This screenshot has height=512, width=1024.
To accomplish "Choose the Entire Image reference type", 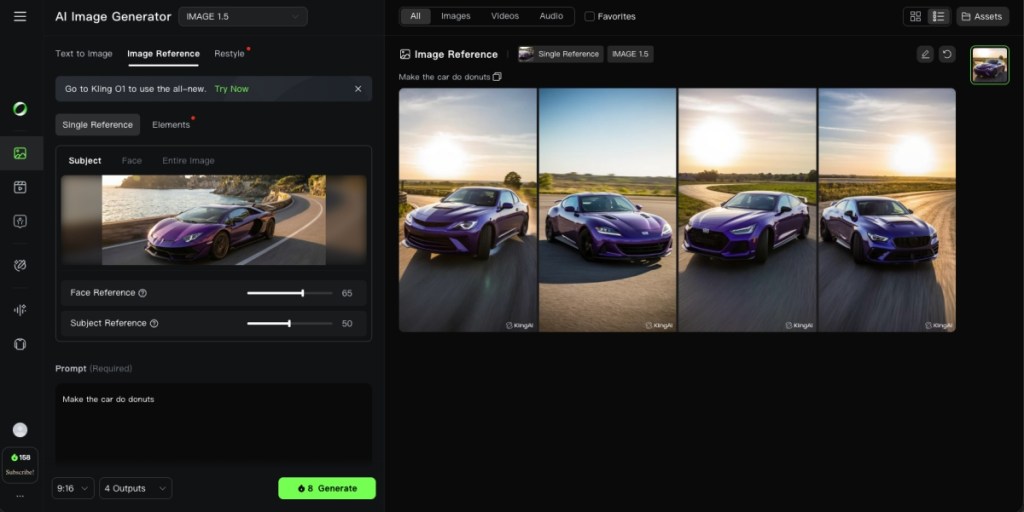I will (188, 161).
